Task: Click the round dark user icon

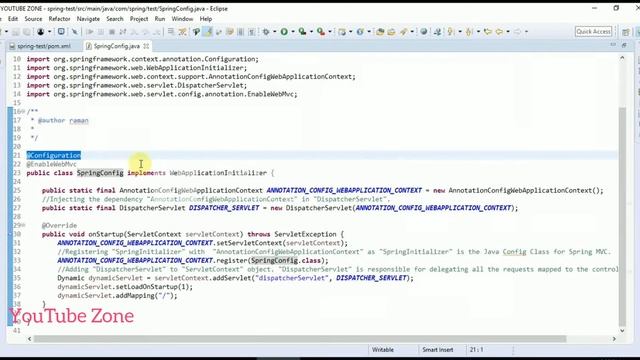Action: click(40, 31)
